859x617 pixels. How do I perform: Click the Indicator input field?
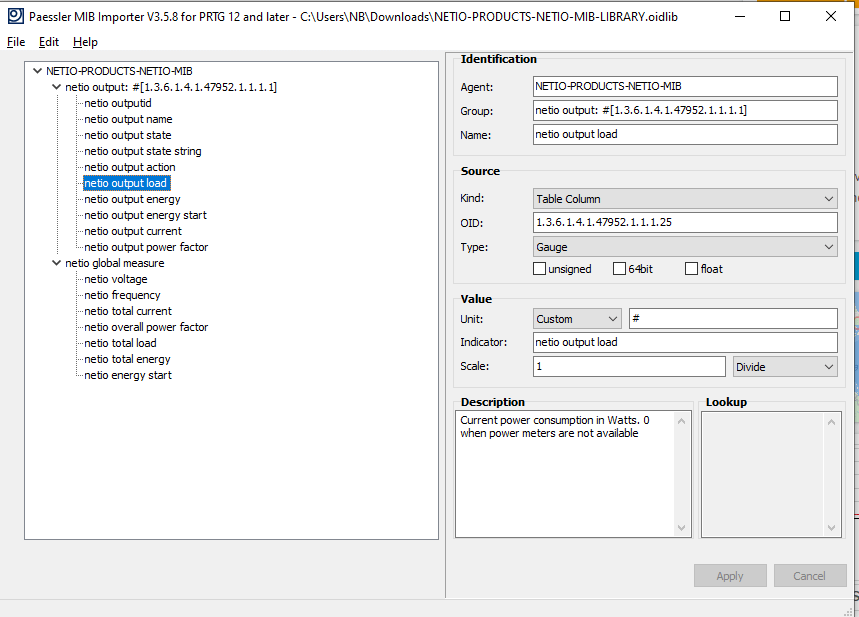point(685,342)
